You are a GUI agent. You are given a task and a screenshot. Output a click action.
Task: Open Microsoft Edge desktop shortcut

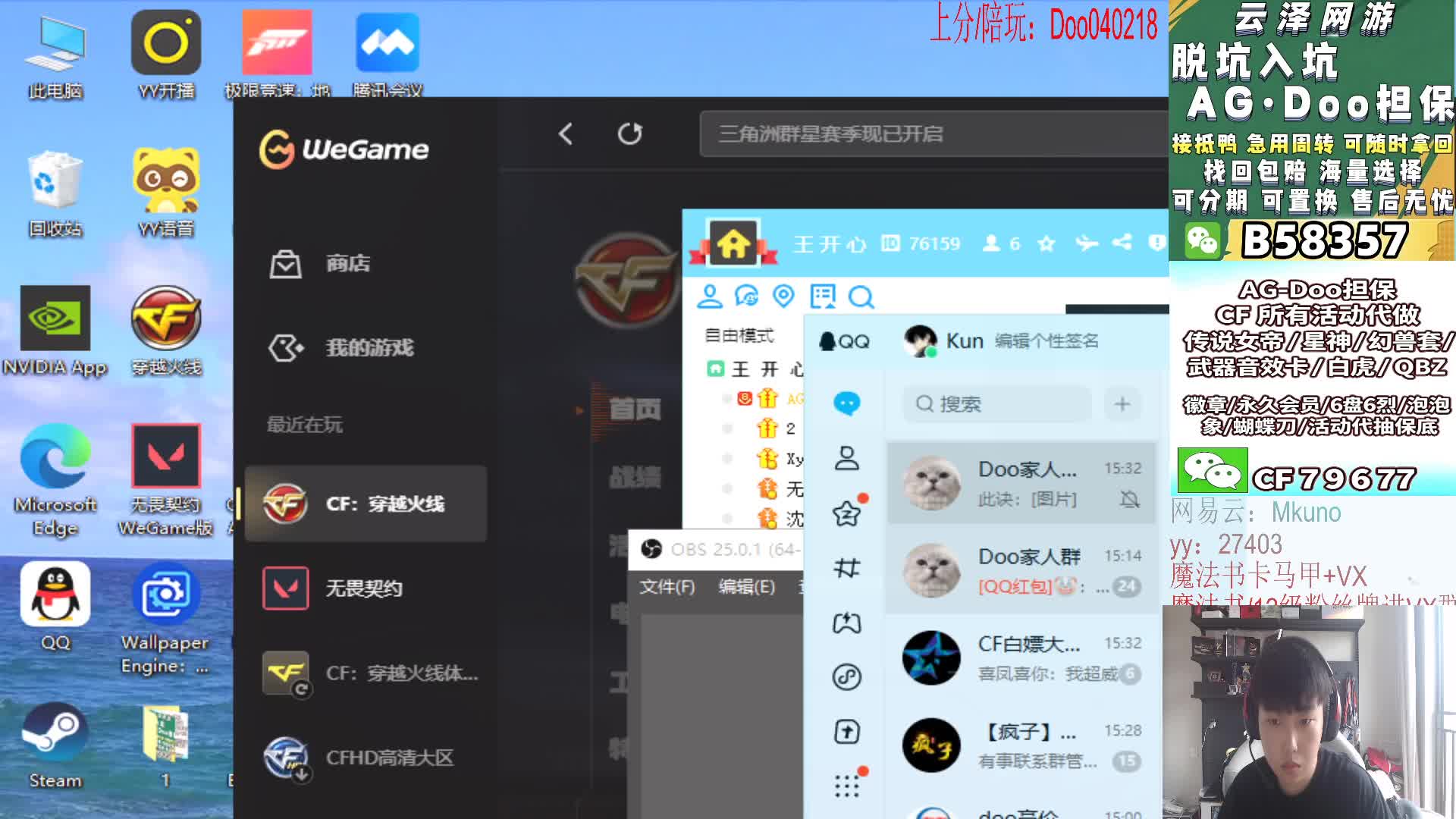click(55, 480)
